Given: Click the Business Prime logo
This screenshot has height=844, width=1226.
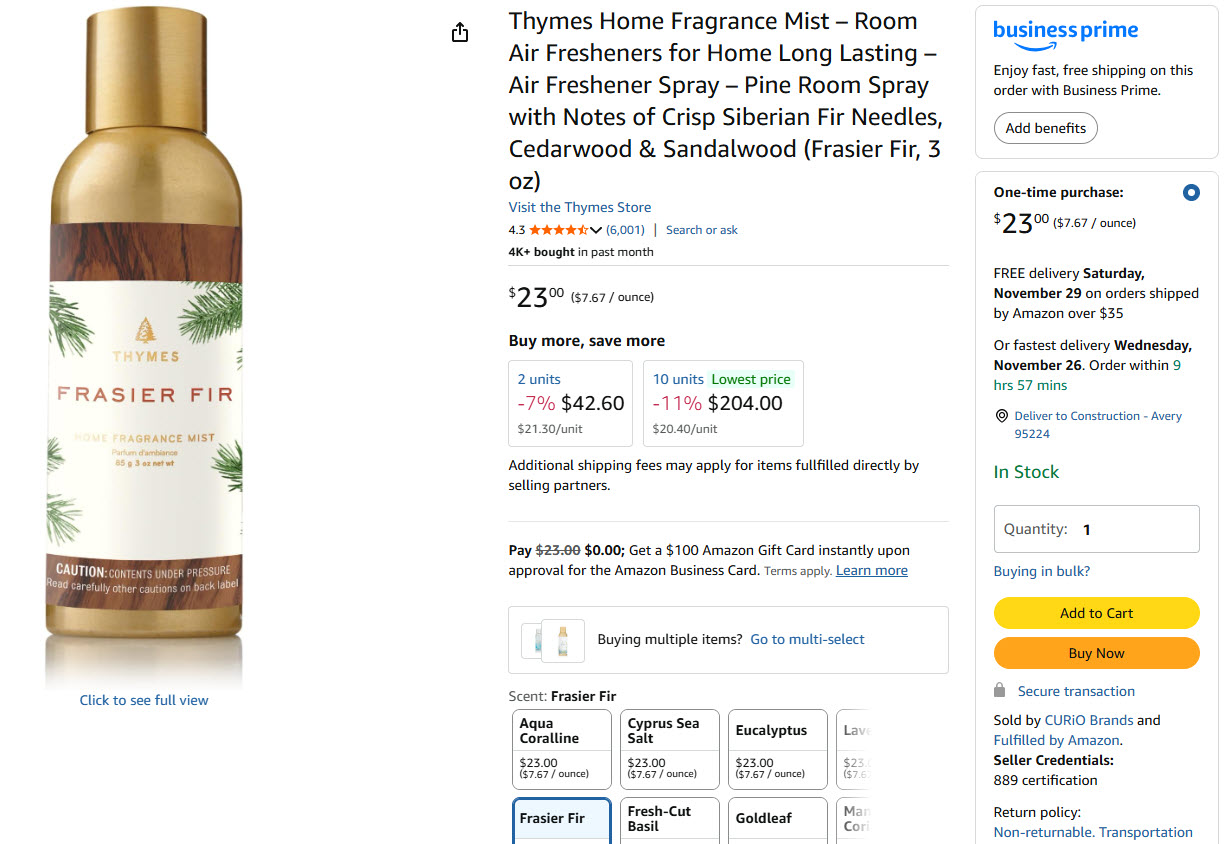Looking at the screenshot, I should tap(1065, 34).
